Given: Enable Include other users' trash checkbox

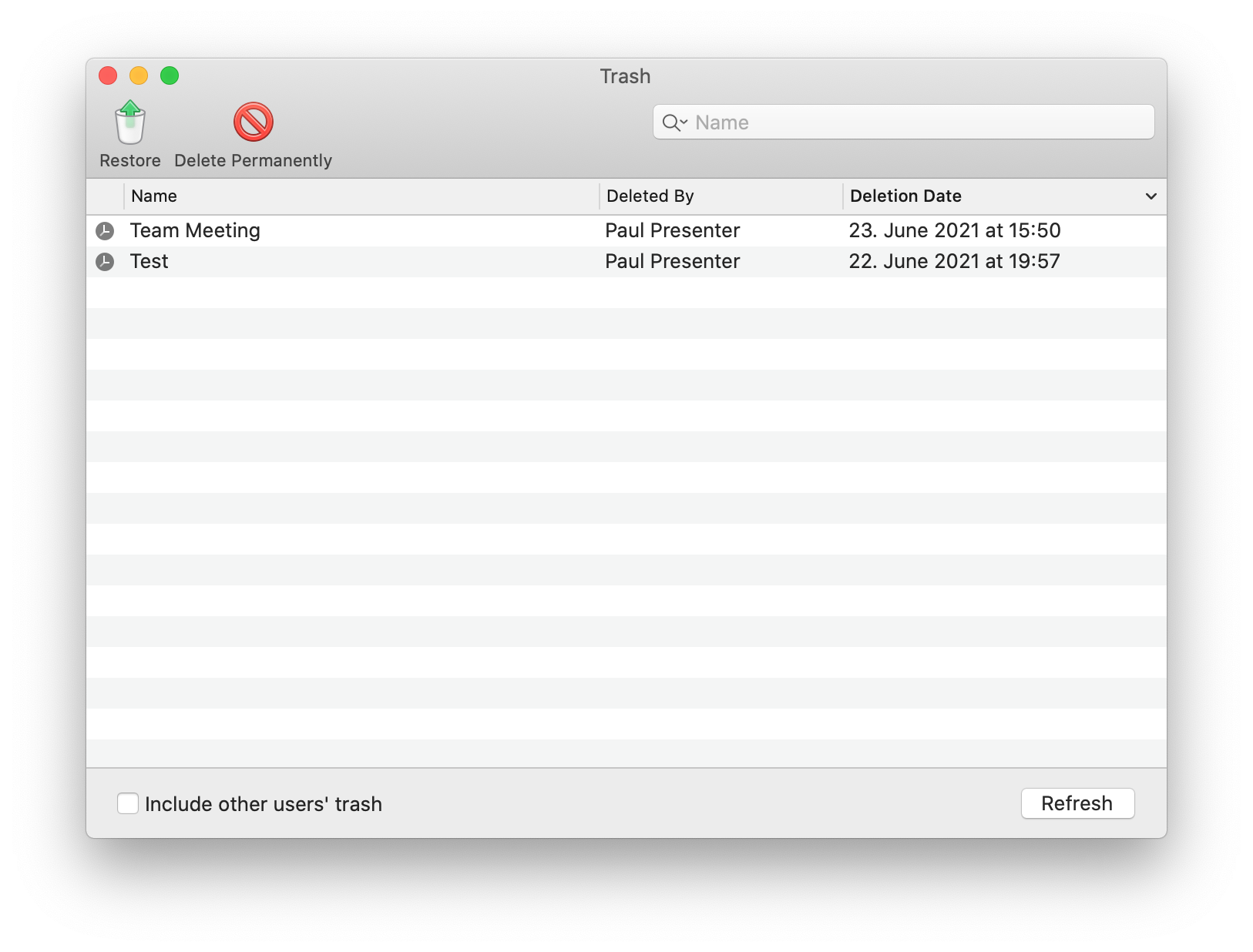Looking at the screenshot, I should (x=128, y=803).
